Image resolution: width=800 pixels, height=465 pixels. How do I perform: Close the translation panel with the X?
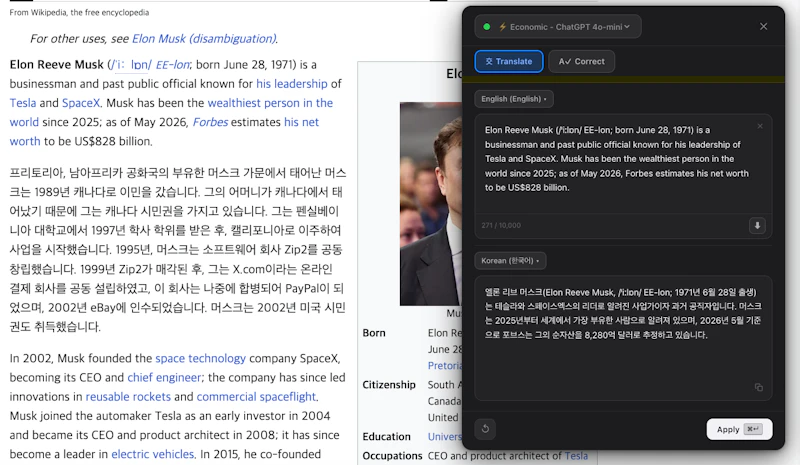(763, 27)
